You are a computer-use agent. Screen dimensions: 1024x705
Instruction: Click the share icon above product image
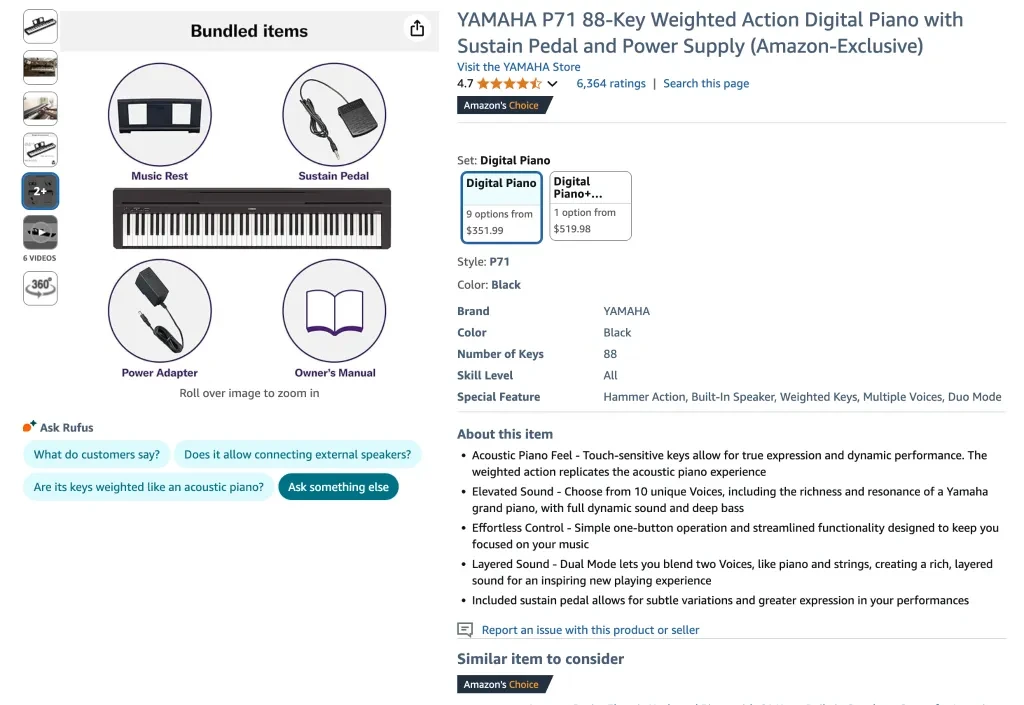click(x=417, y=28)
